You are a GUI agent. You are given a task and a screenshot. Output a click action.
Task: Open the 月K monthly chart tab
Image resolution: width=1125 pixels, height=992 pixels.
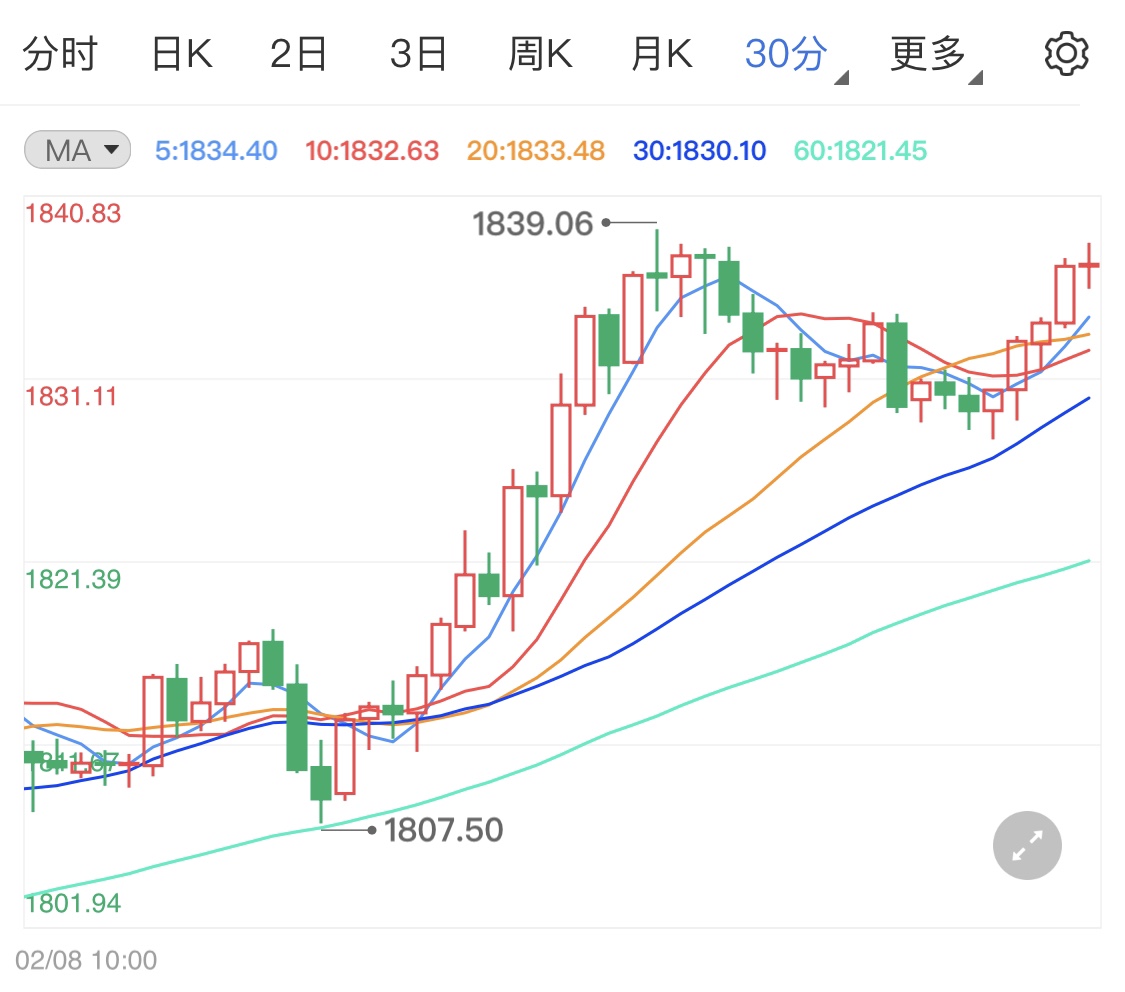[661, 54]
